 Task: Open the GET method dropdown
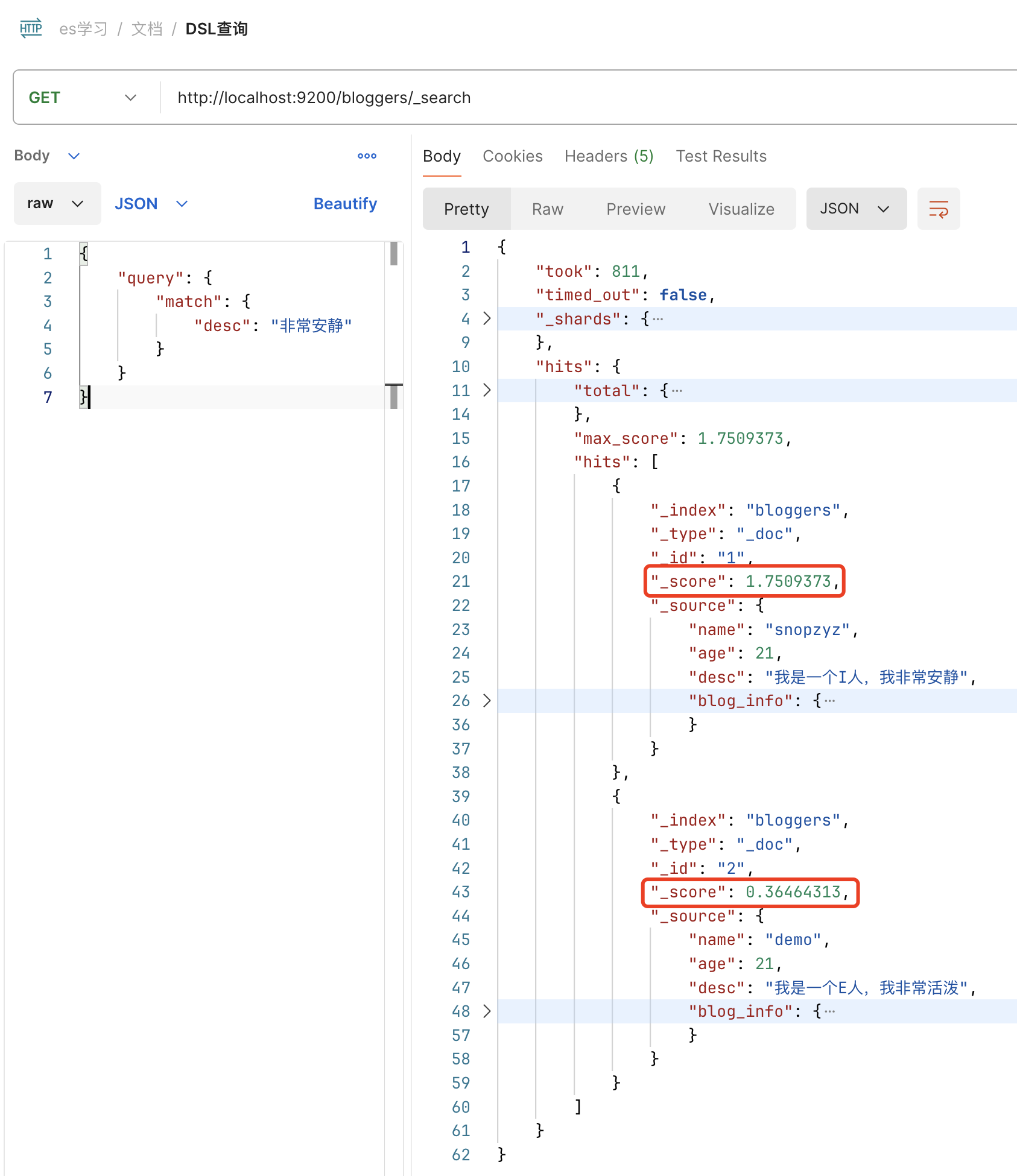(x=83, y=98)
